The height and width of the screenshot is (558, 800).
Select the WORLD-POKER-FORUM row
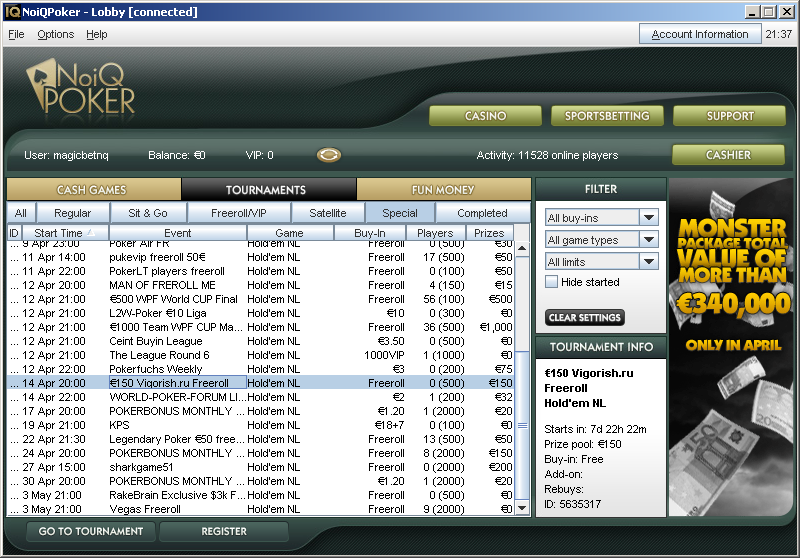pos(261,397)
